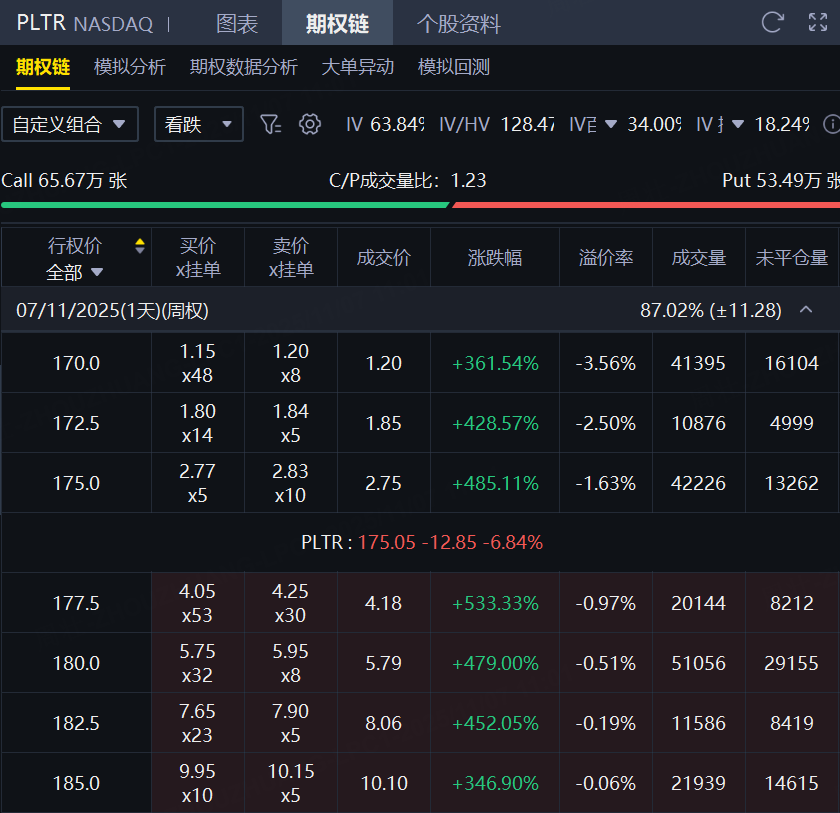Open settings with the gear icon
The width and height of the screenshot is (840, 813).
(310, 124)
